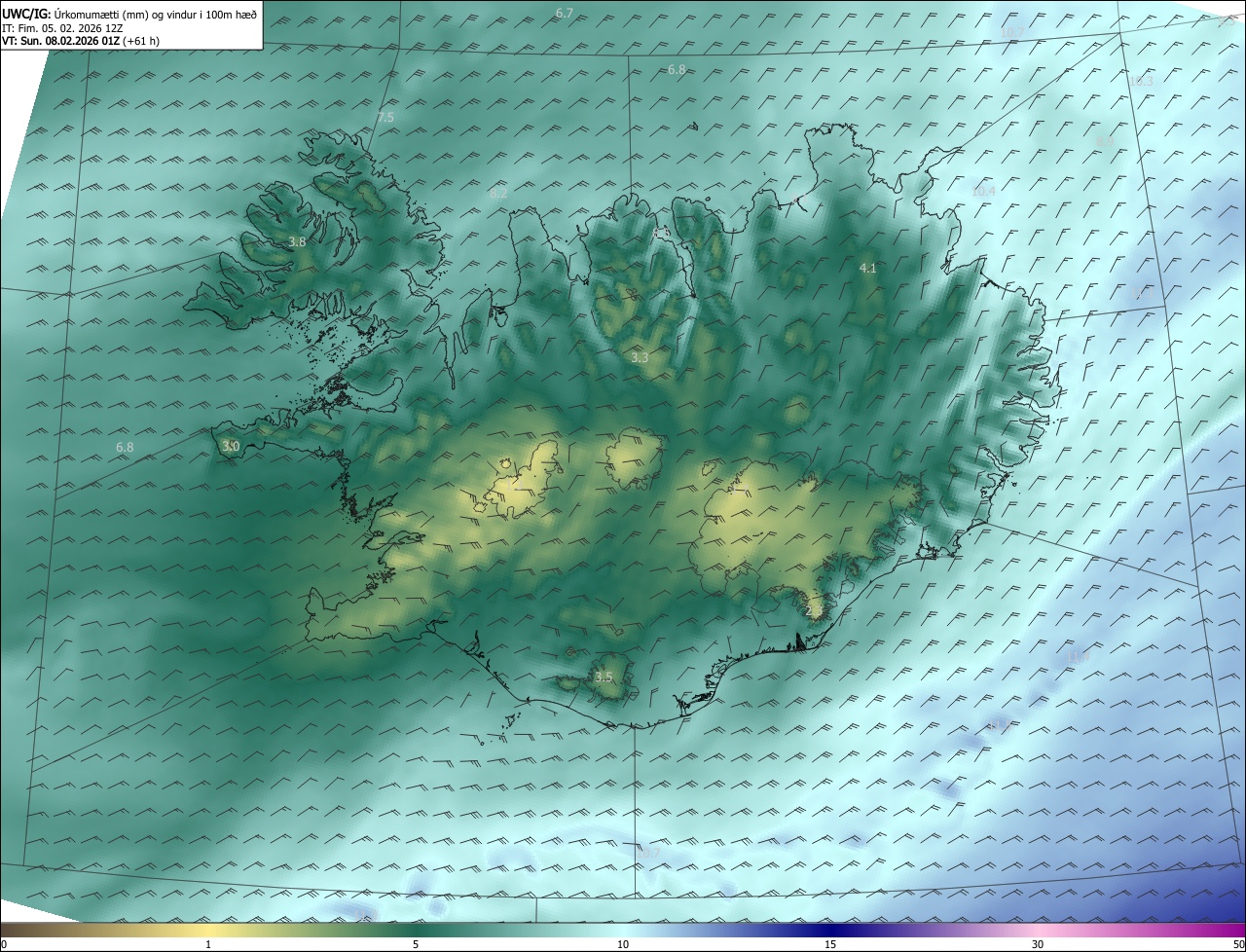Click the '8.9' value label on the map
Viewport: 1246px width, 952px height.
click(1105, 142)
